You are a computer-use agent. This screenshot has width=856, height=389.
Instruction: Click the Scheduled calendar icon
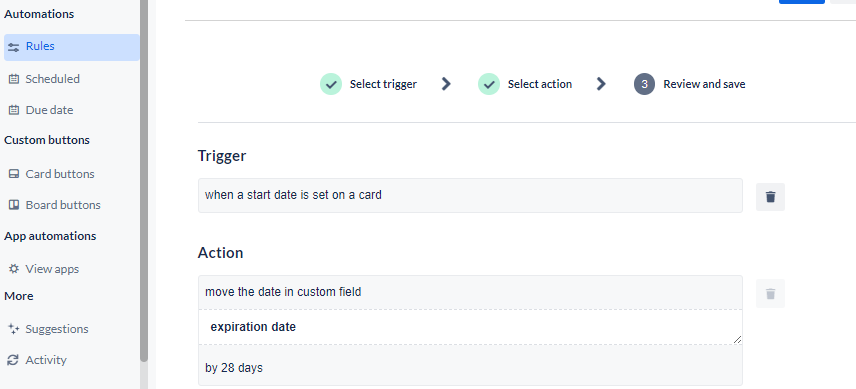pyautogui.click(x=14, y=79)
